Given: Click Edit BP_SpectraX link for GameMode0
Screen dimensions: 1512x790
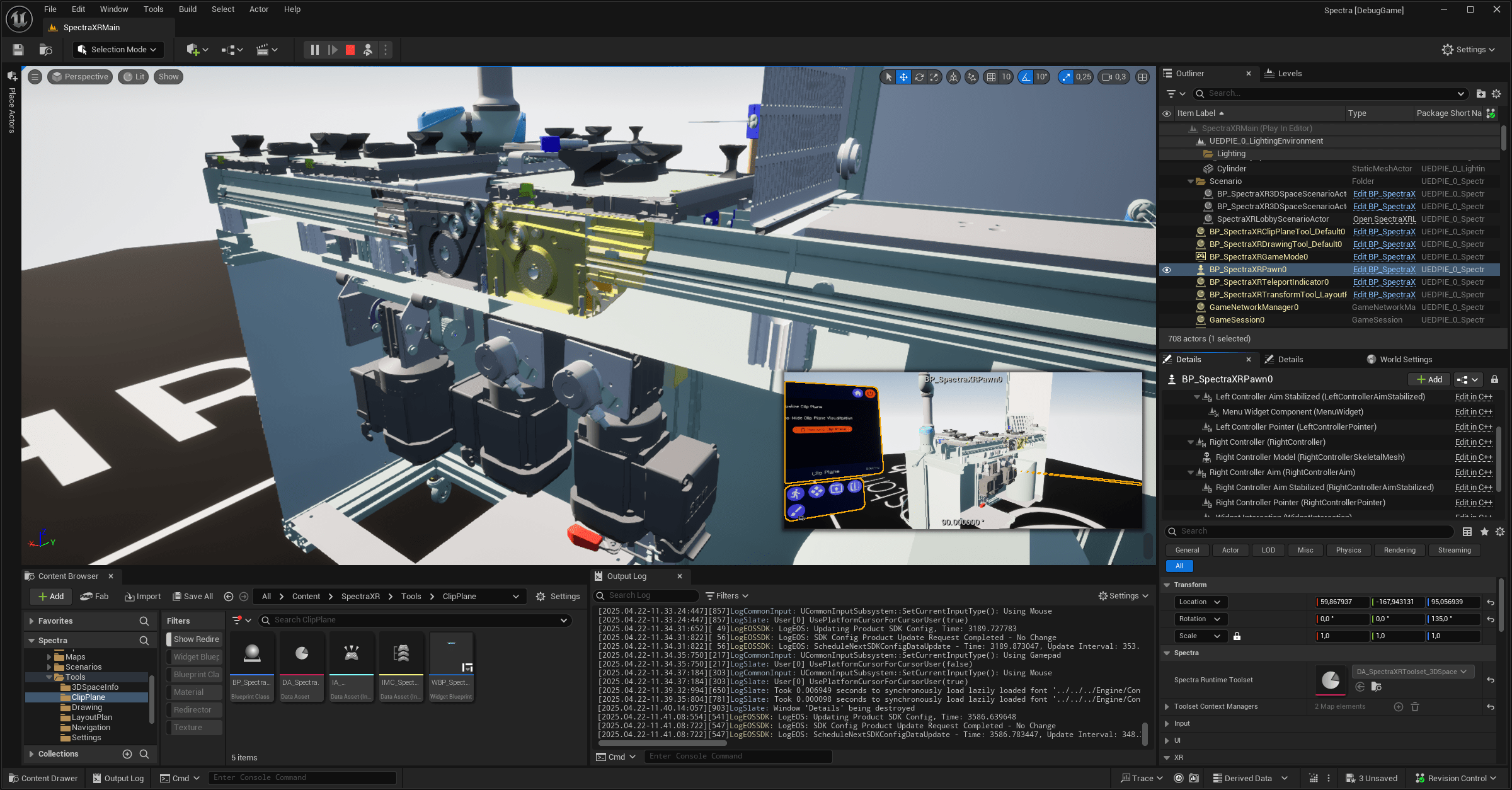Looking at the screenshot, I should tap(1383, 257).
